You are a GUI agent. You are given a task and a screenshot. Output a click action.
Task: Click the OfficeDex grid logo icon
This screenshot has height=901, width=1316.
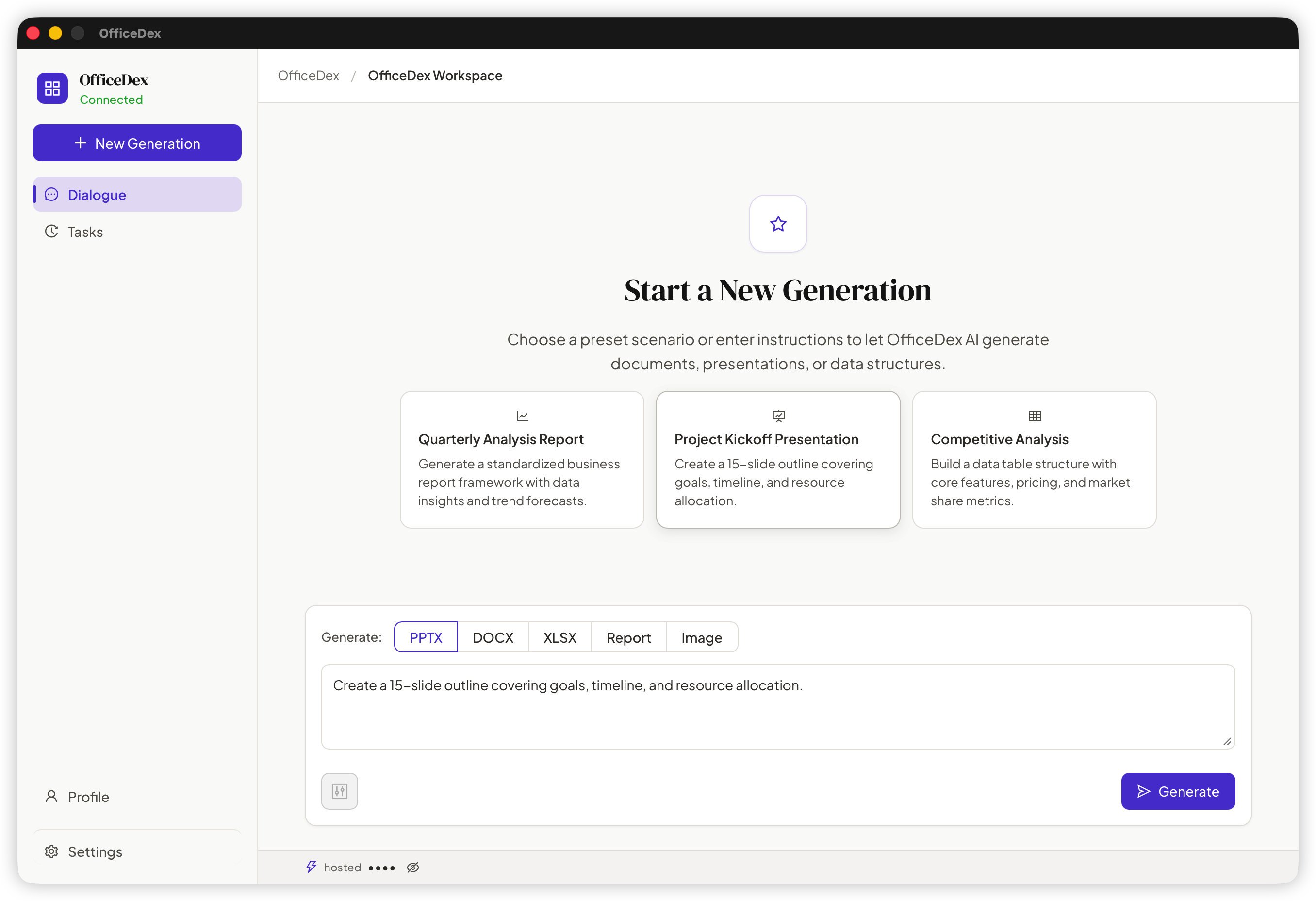pos(52,88)
